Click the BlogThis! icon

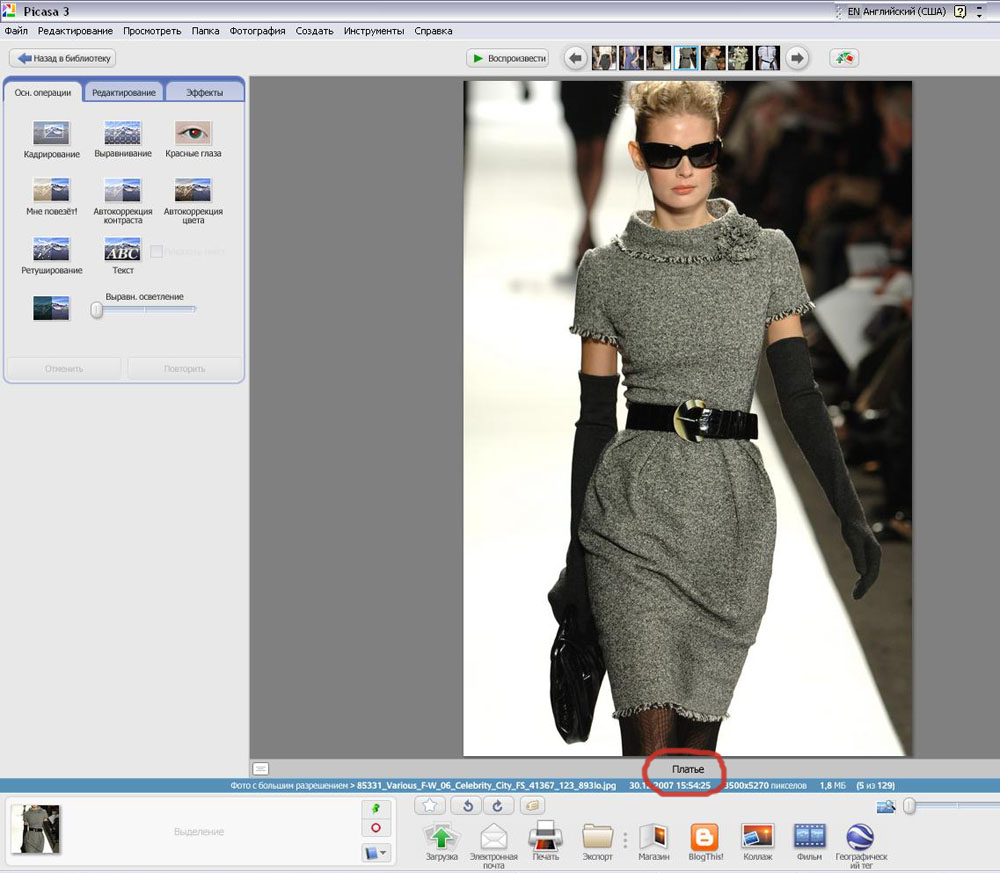click(706, 836)
